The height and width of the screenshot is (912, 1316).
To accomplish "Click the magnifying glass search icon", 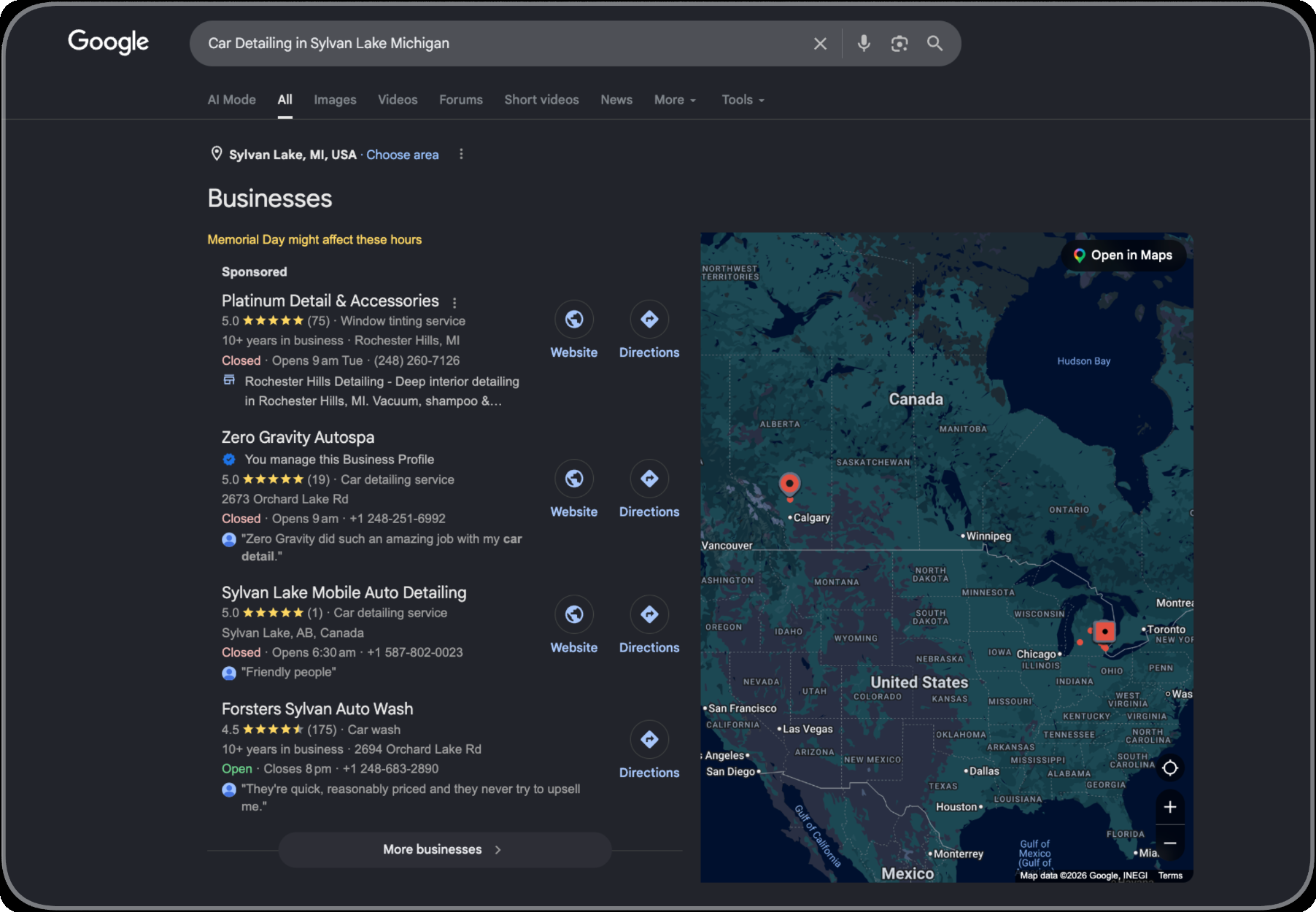I will [934, 44].
